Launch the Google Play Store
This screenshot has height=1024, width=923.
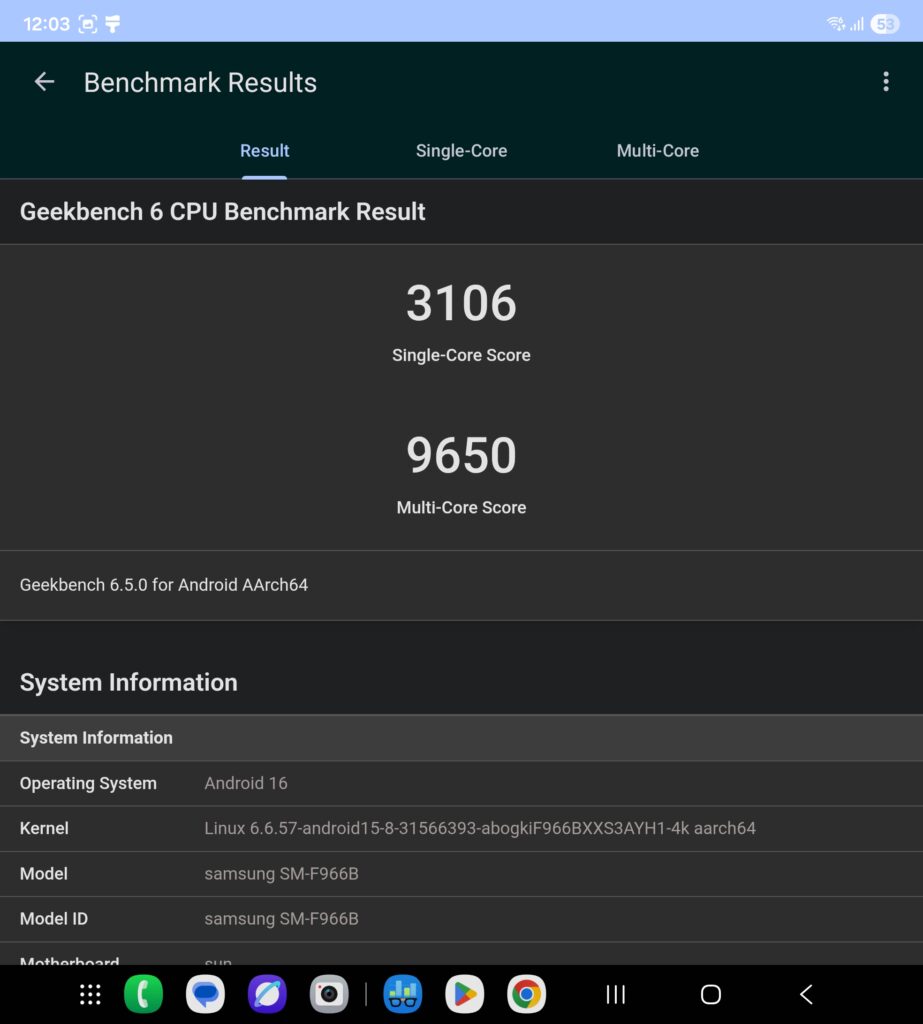464,994
